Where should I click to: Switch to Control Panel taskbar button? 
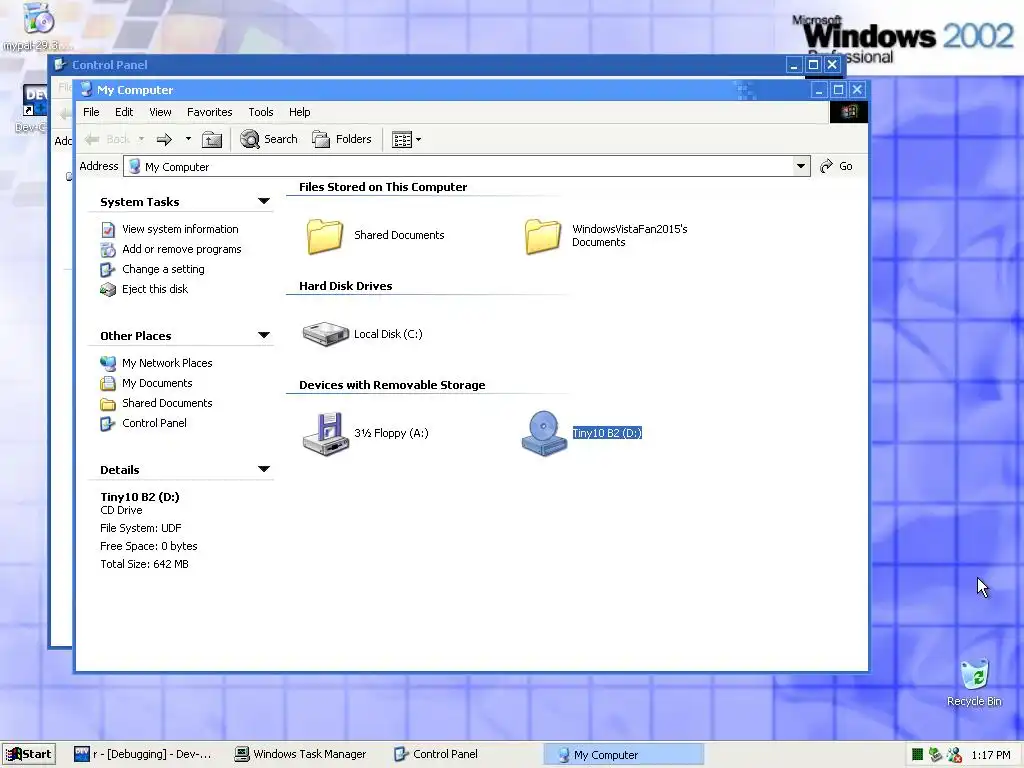pyautogui.click(x=437, y=754)
